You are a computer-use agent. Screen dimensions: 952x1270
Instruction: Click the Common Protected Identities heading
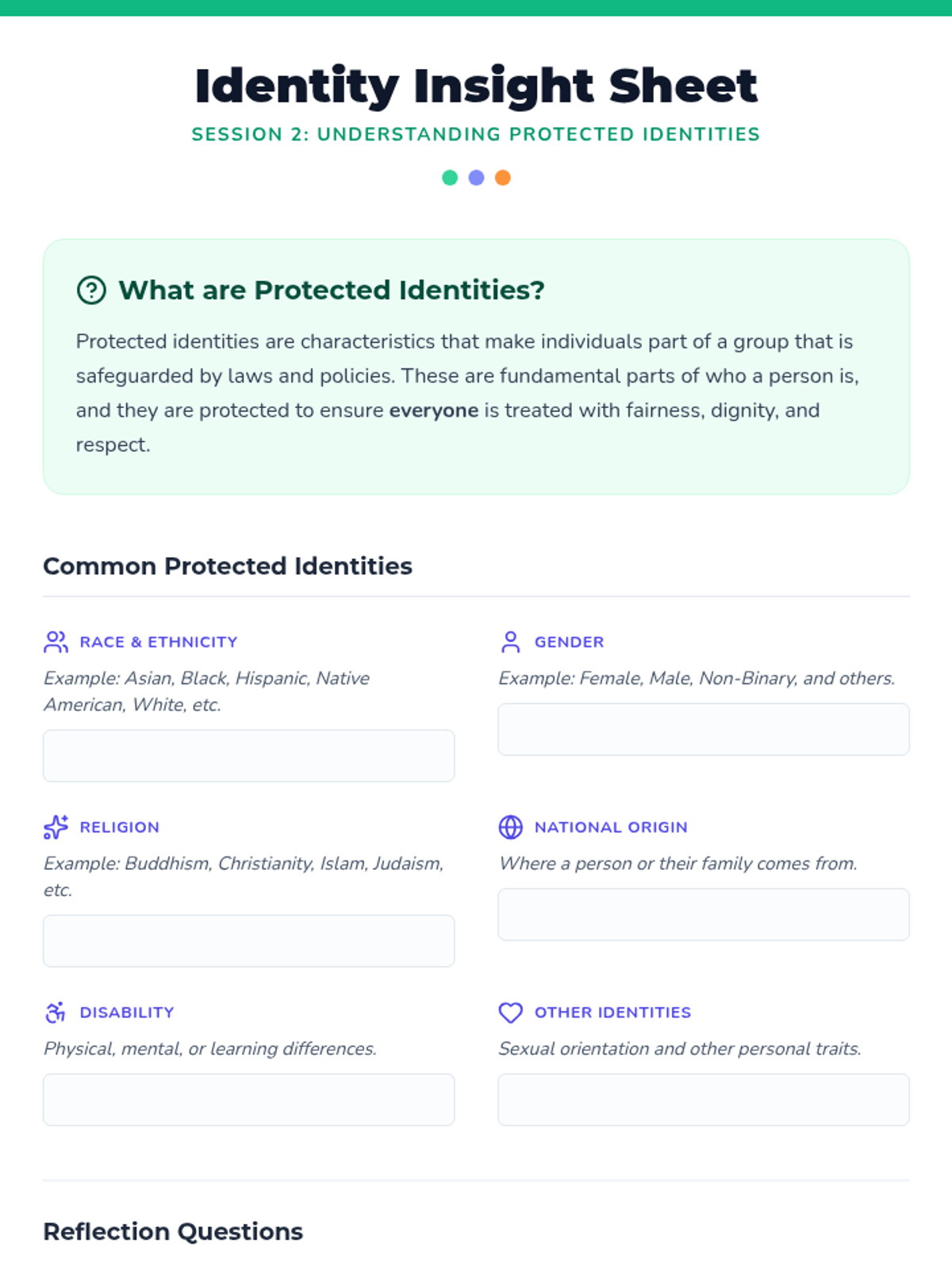228,566
